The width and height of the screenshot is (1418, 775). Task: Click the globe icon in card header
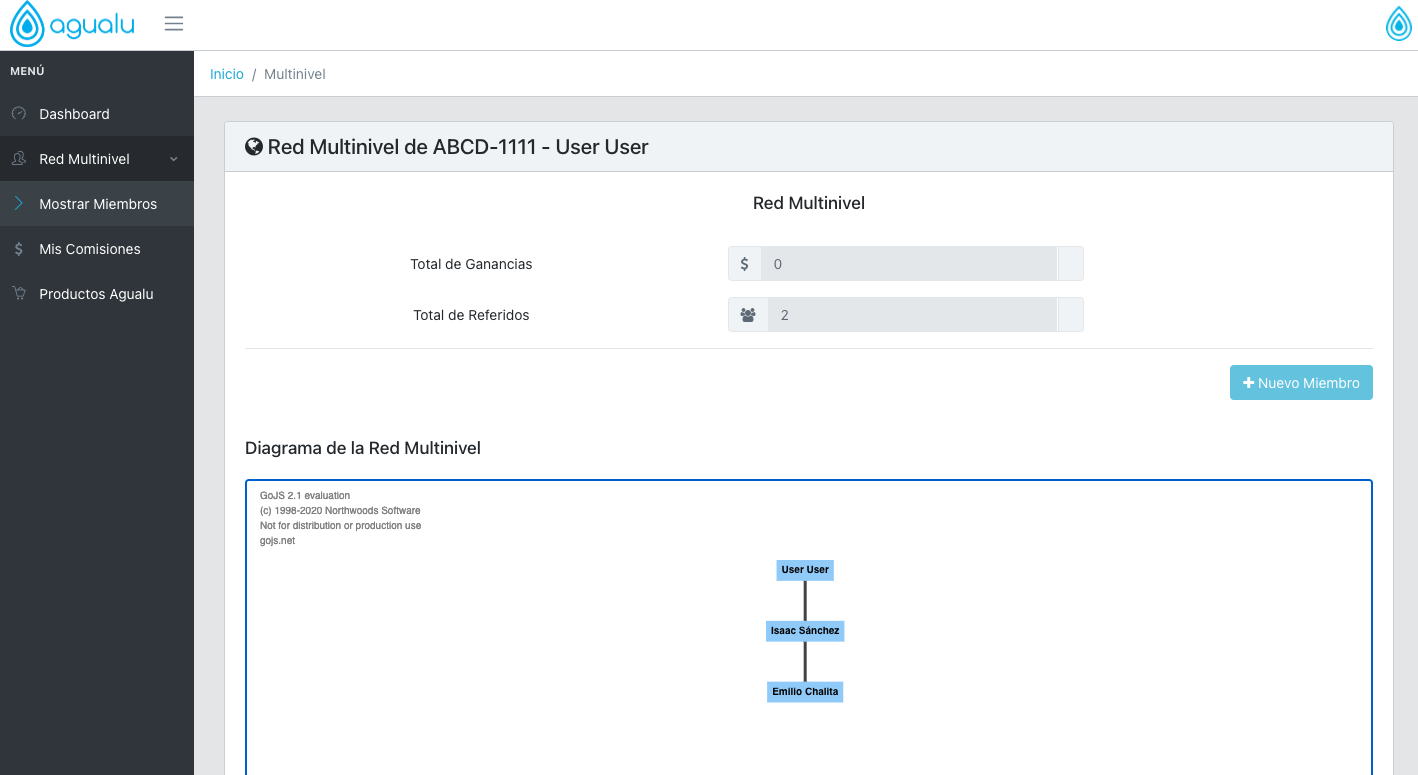(254, 147)
